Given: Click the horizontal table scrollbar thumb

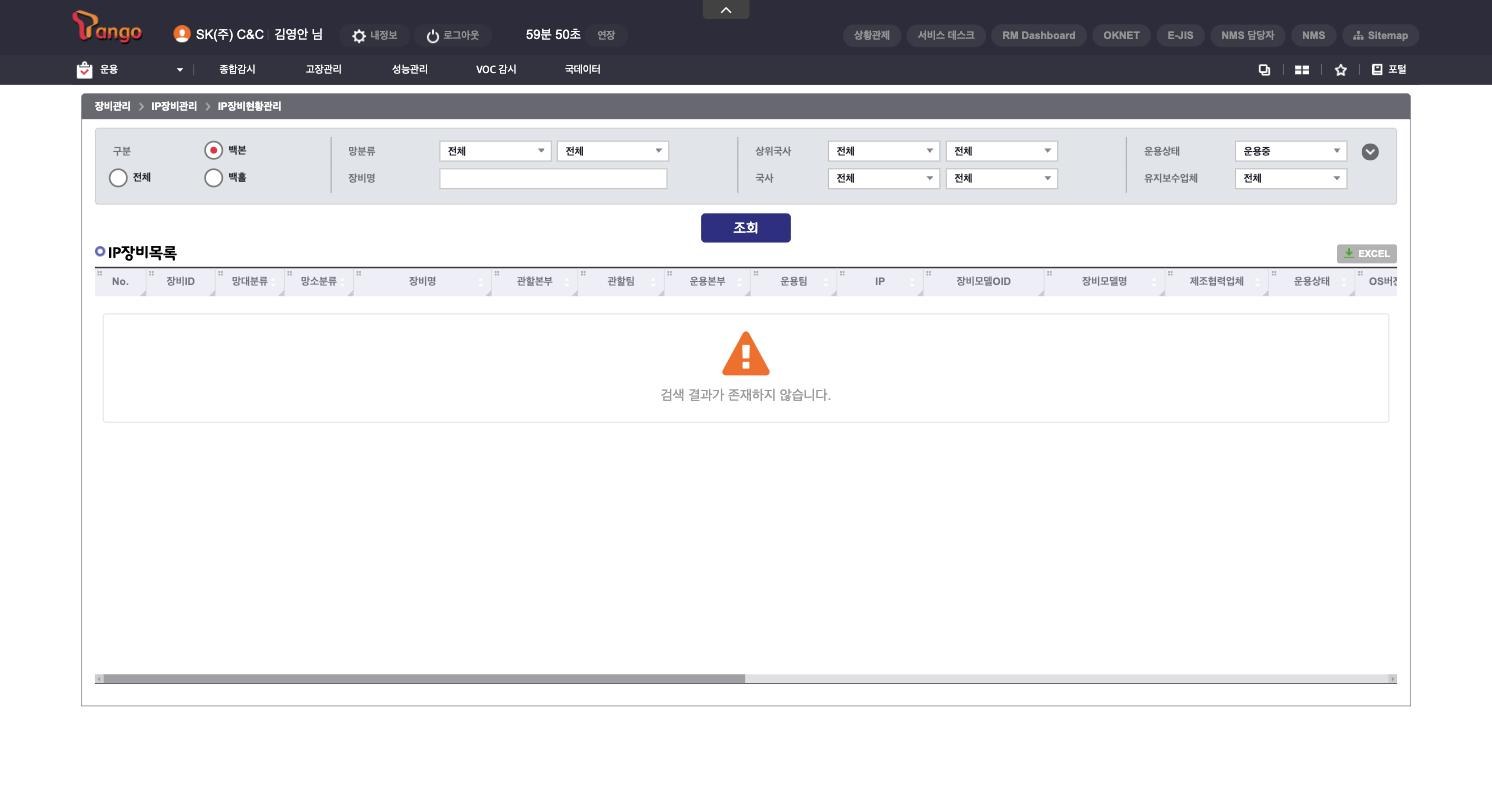Looking at the screenshot, I should pos(424,679).
